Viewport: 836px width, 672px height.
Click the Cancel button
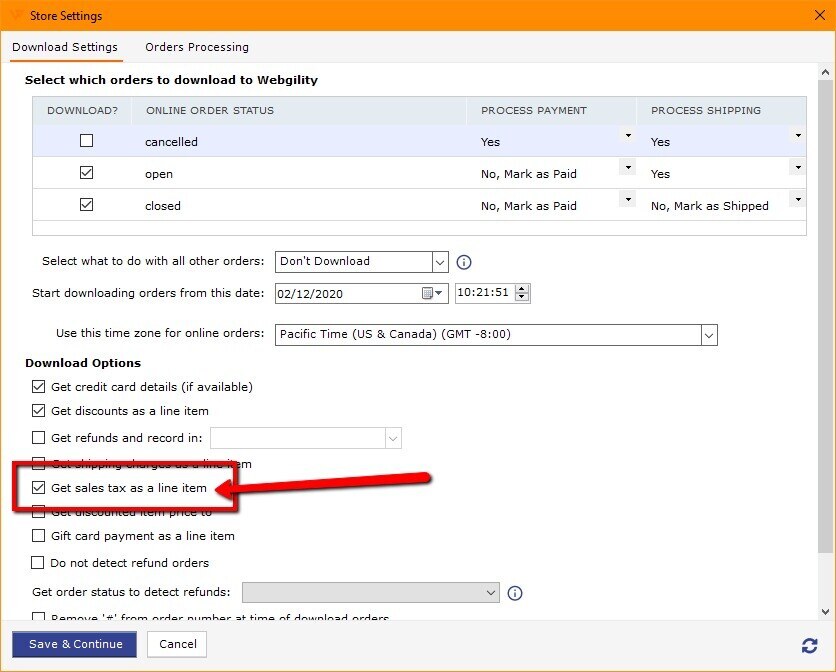[x=177, y=644]
